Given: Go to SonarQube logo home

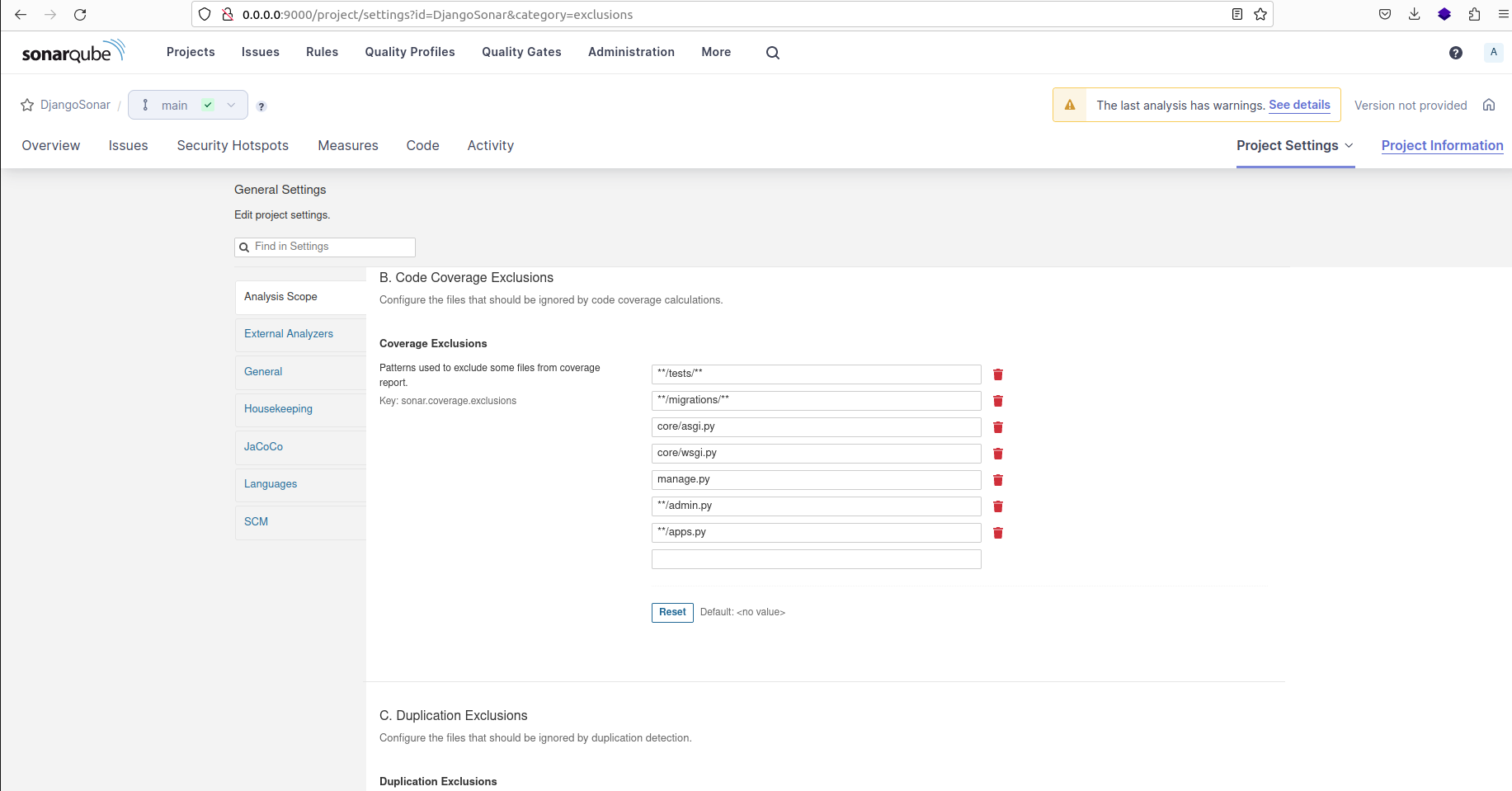Looking at the screenshot, I should pos(73,51).
